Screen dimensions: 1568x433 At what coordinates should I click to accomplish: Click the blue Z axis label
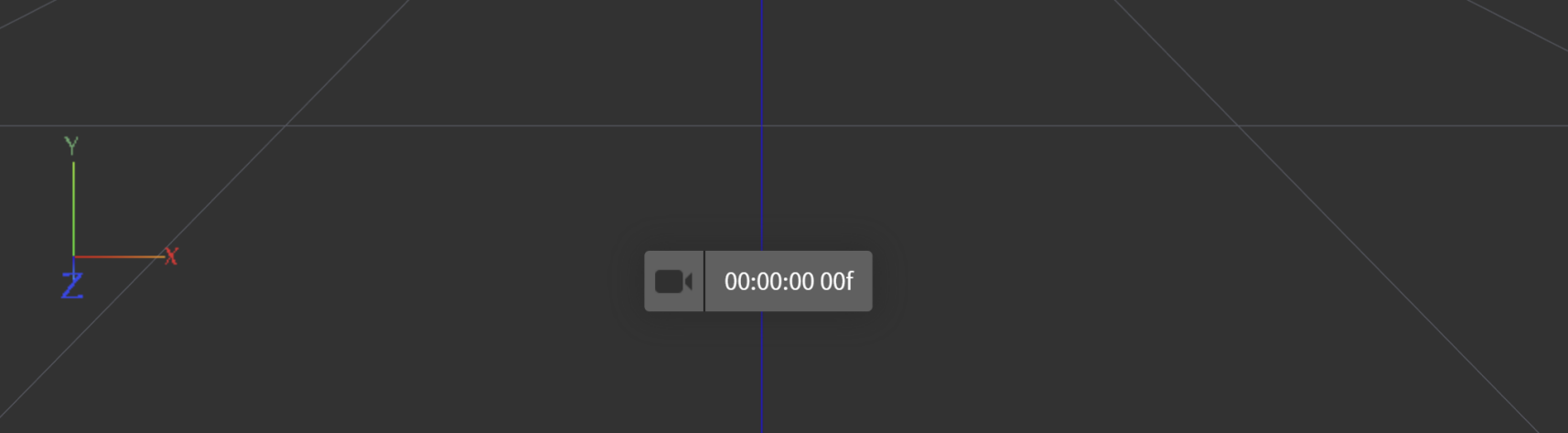pyautogui.click(x=72, y=286)
